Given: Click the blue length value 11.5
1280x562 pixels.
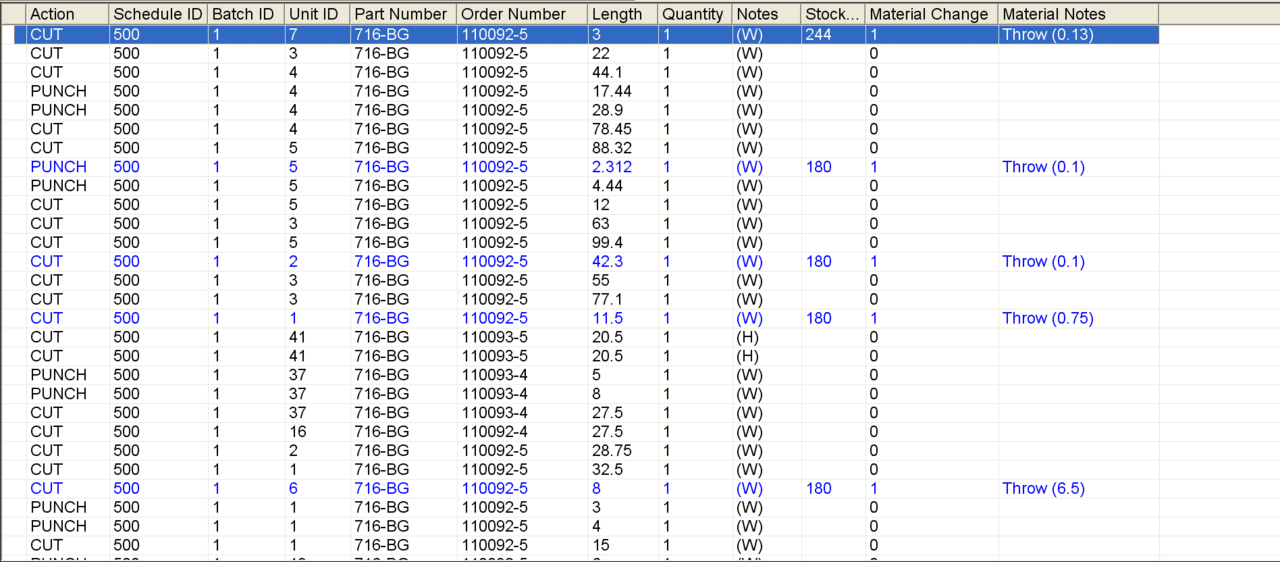Looking at the screenshot, I should 607,318.
